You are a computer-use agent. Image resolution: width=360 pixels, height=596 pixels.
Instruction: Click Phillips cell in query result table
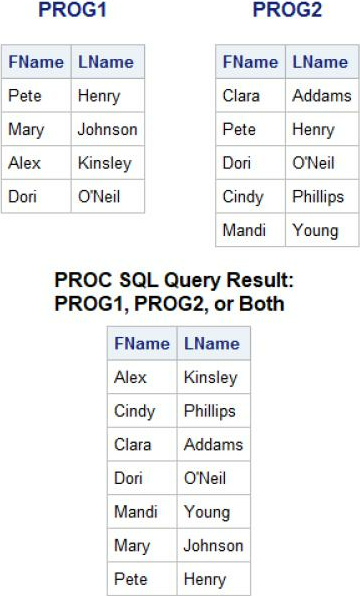click(x=214, y=411)
